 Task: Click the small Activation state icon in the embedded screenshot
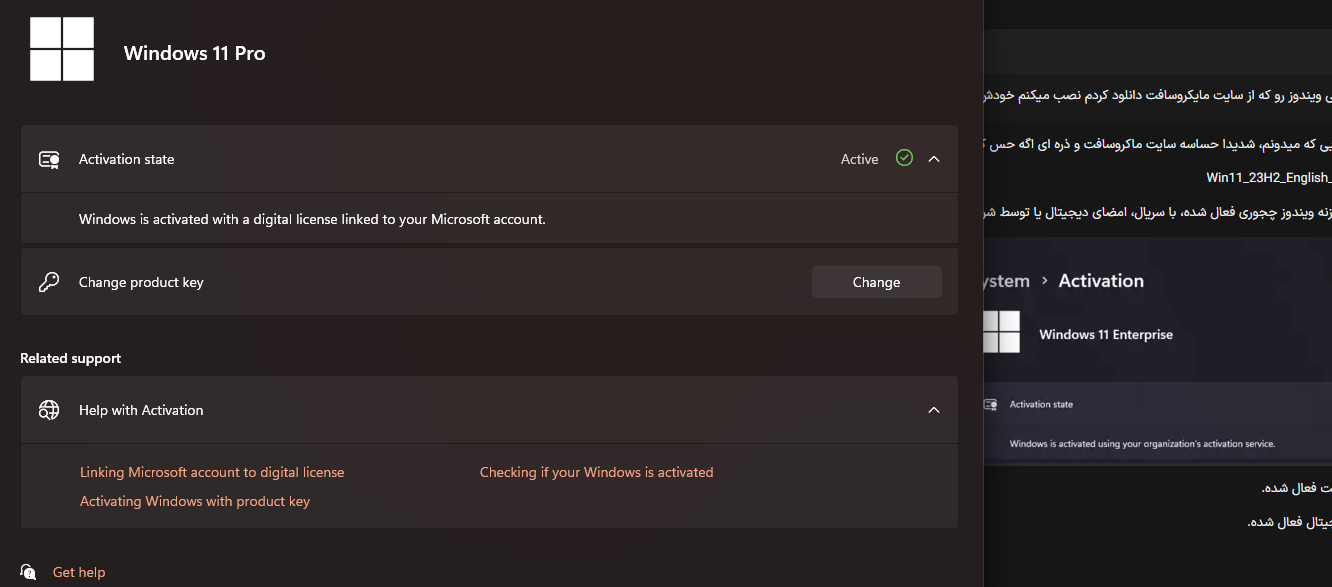[991, 405]
